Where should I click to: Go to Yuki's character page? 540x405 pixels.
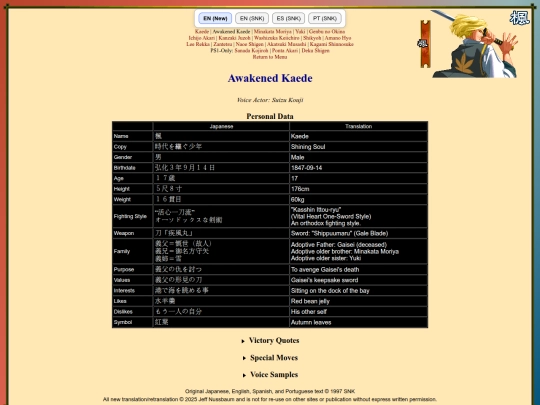[x=300, y=31]
